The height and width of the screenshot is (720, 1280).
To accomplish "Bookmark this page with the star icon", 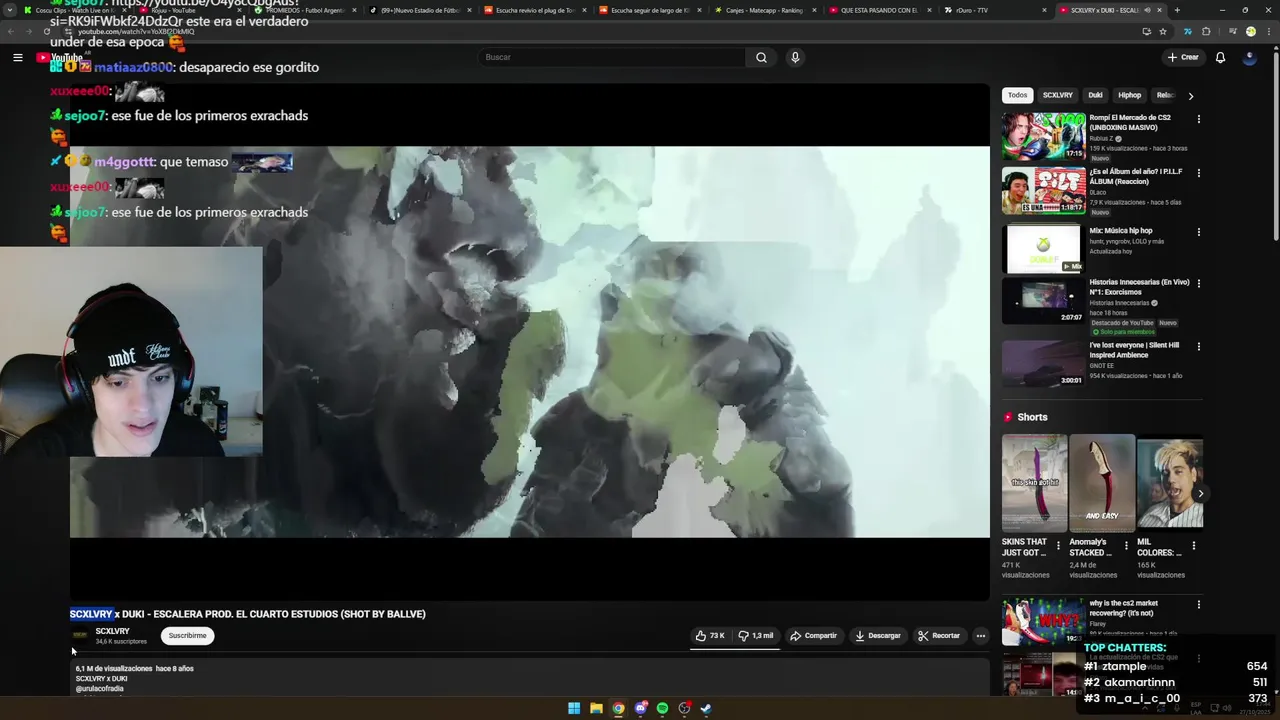I will [x=1163, y=31].
